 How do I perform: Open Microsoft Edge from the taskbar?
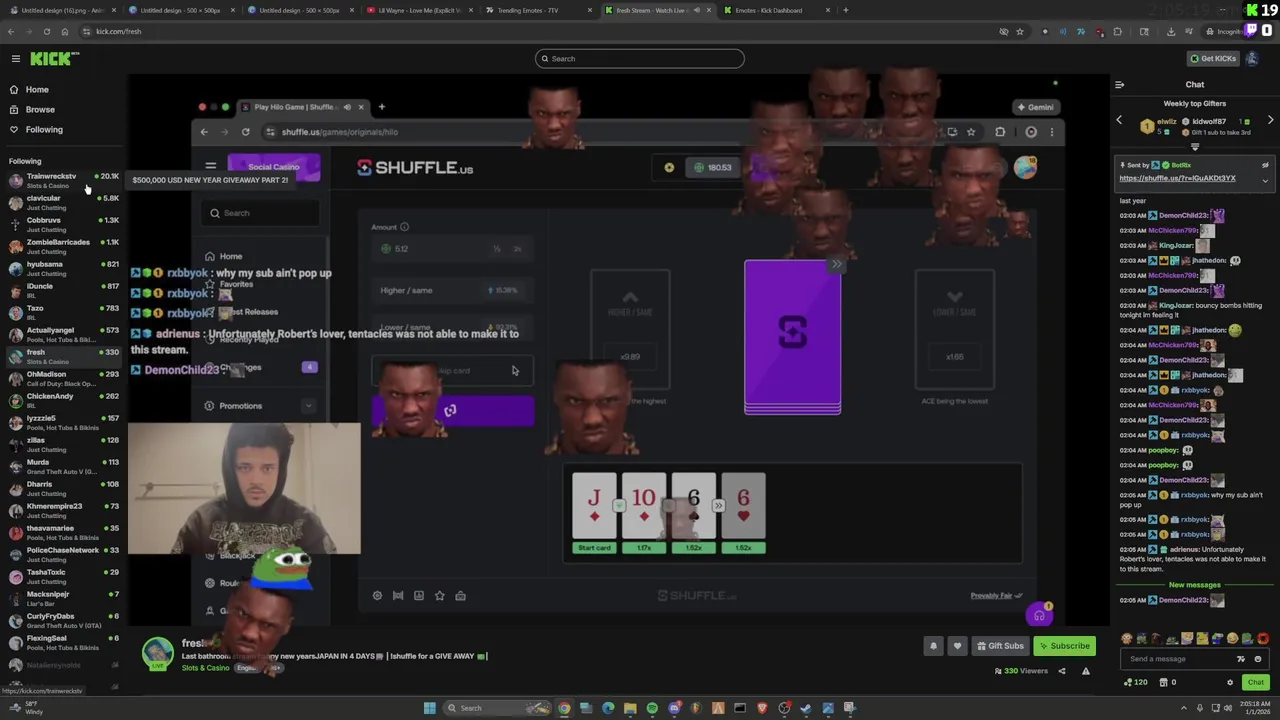click(x=608, y=708)
